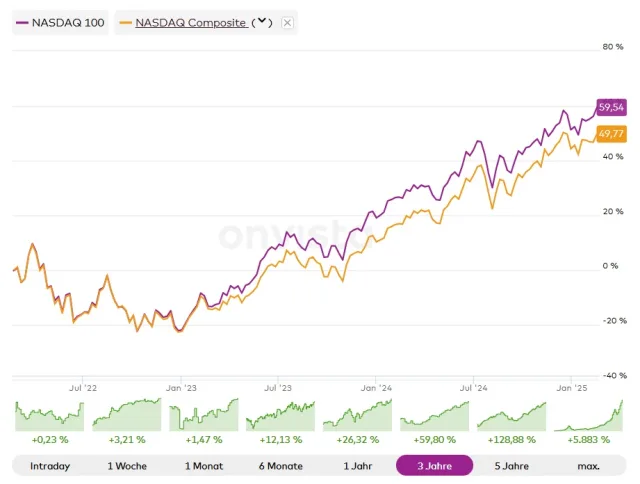This screenshot has width=640, height=484.
Task: Click the NASDAQ Composite legend link
Action: [190, 23]
